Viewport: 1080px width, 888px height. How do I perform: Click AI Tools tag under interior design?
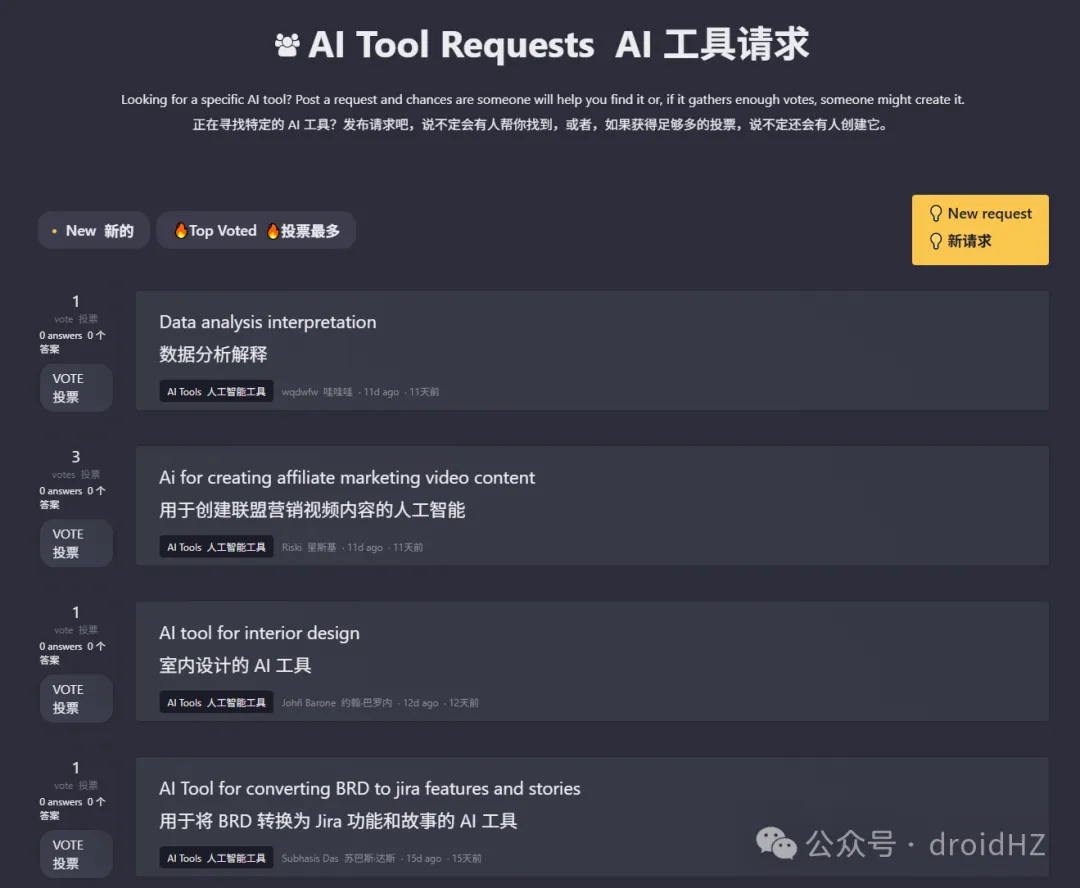pyautogui.click(x=216, y=703)
